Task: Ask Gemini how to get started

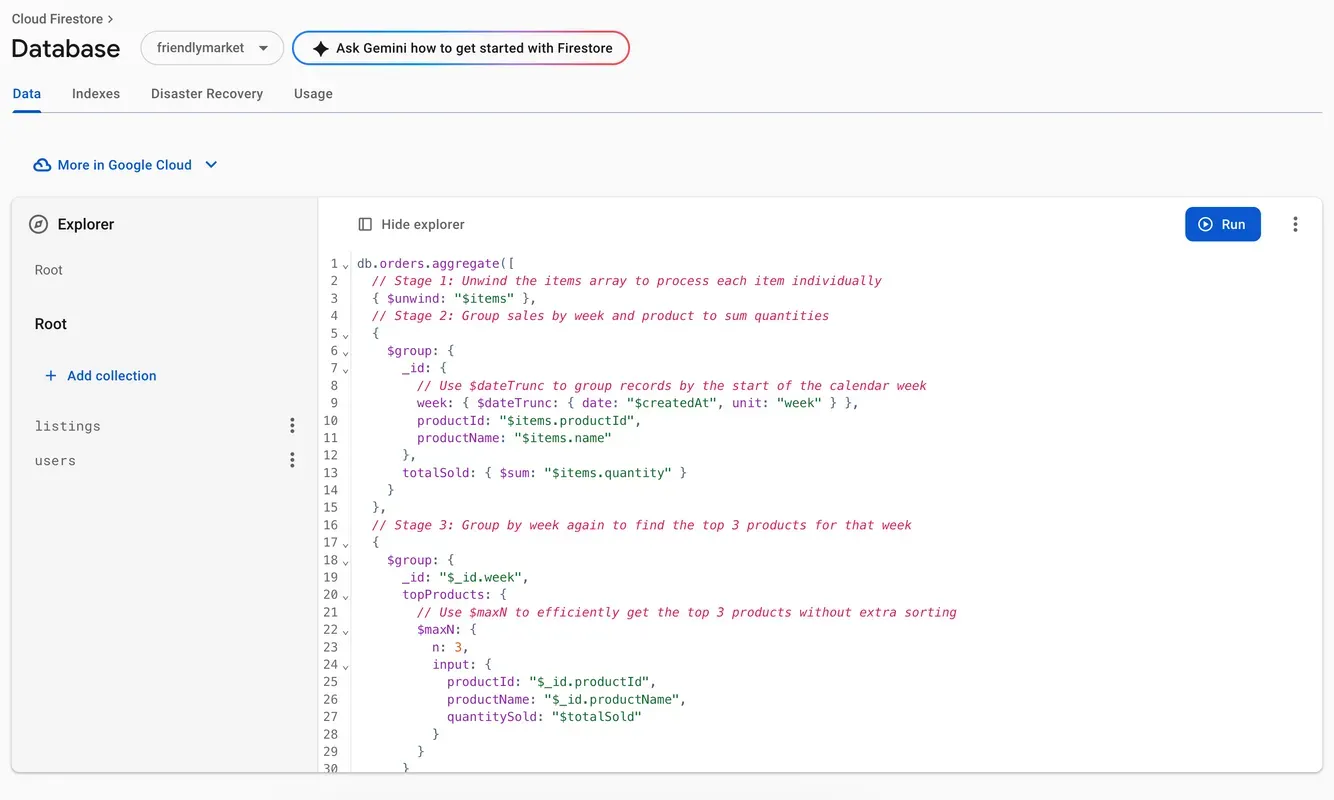Action: click(x=461, y=48)
